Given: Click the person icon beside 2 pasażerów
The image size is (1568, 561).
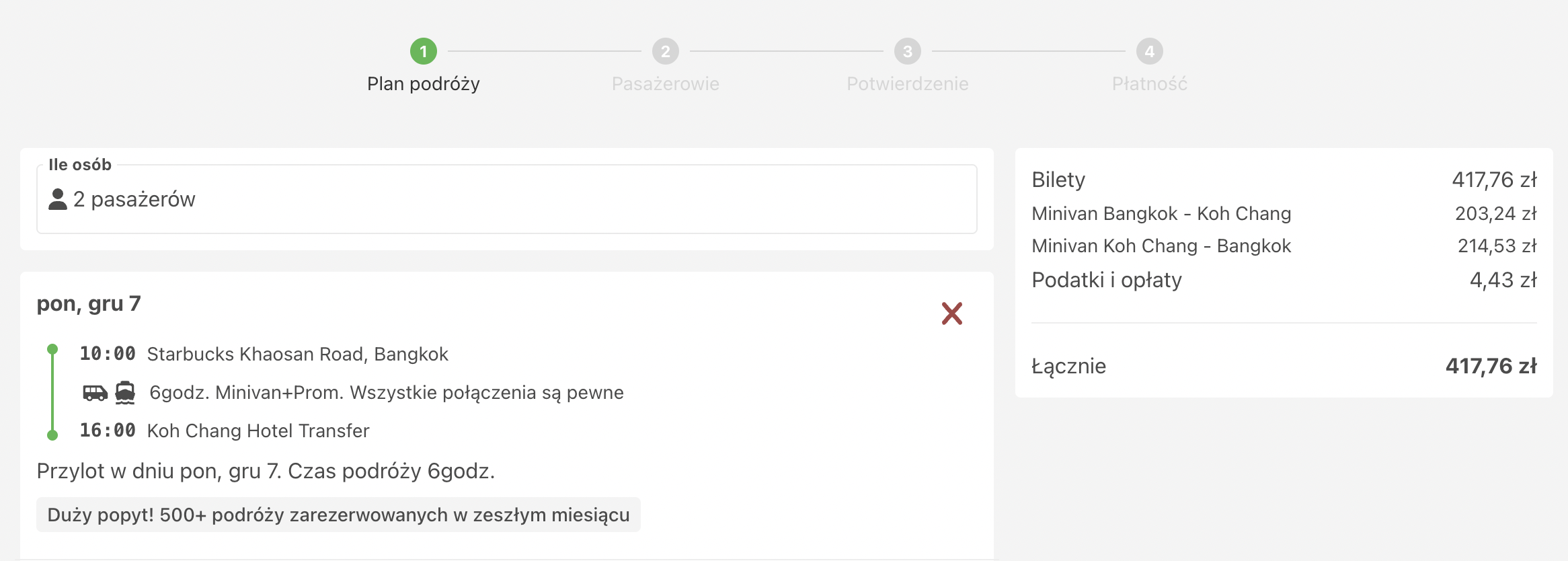Looking at the screenshot, I should coord(58,199).
